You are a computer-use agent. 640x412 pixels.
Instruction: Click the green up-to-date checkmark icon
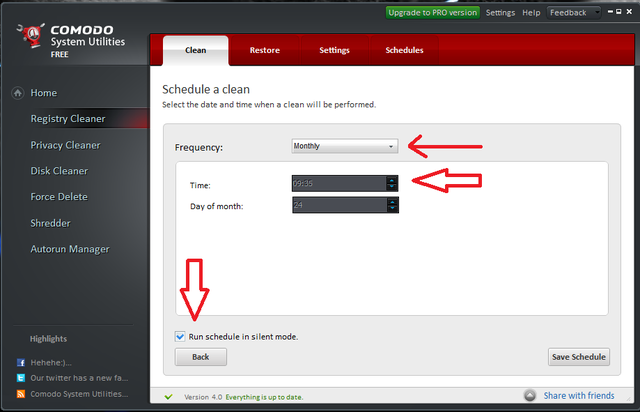click(x=168, y=397)
